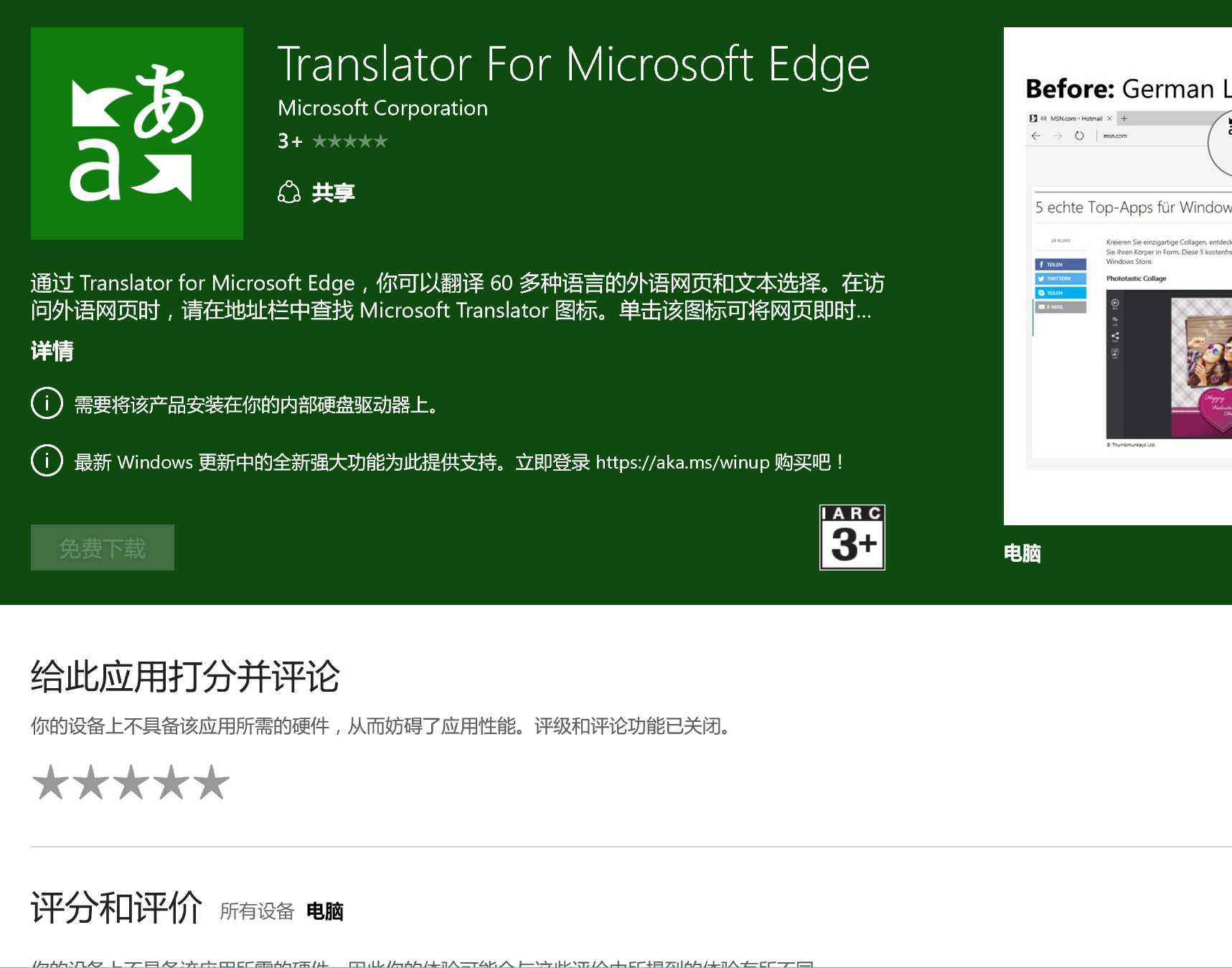Open the Microsoft Corporation publisher link
This screenshot has height=968, width=1232.
pyautogui.click(x=382, y=108)
